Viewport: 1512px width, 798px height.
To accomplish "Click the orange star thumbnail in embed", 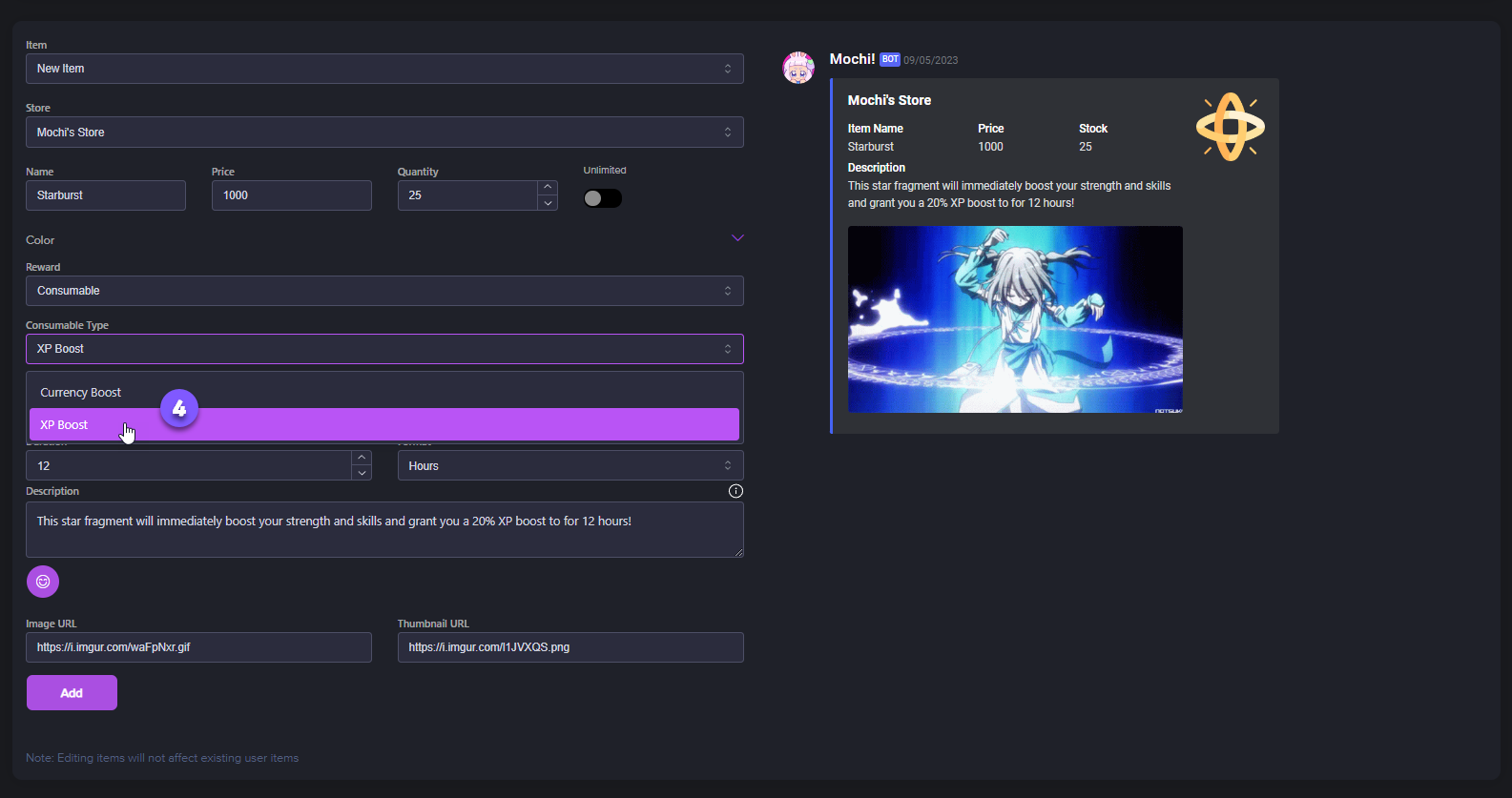I will click(x=1230, y=127).
